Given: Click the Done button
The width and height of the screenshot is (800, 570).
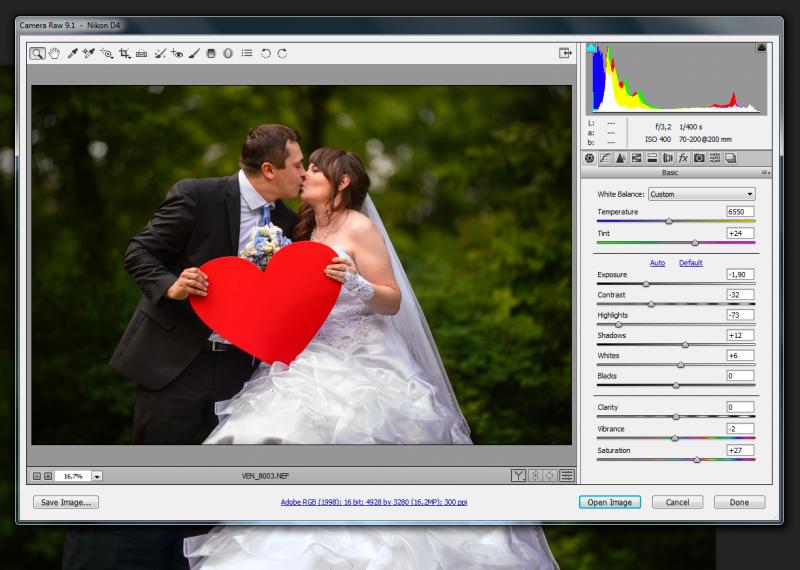Looking at the screenshot, I should click(739, 502).
